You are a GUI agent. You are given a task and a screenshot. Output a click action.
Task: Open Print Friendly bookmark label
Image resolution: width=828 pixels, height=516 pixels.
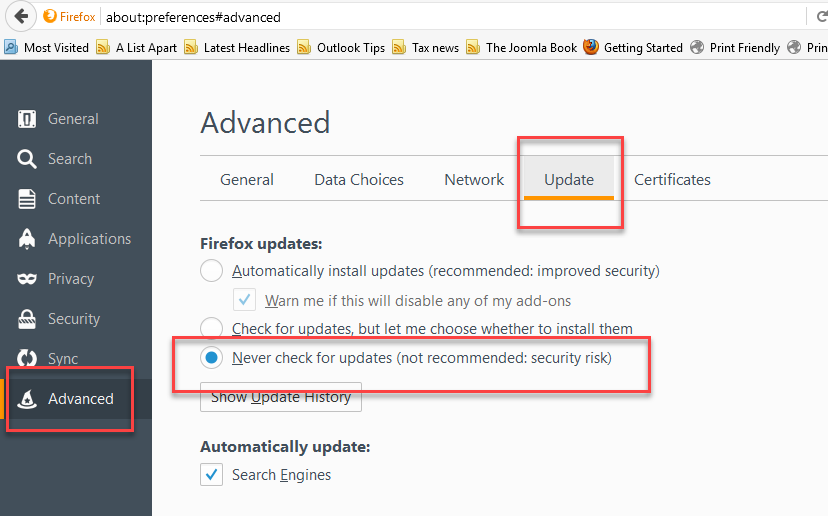pos(745,48)
